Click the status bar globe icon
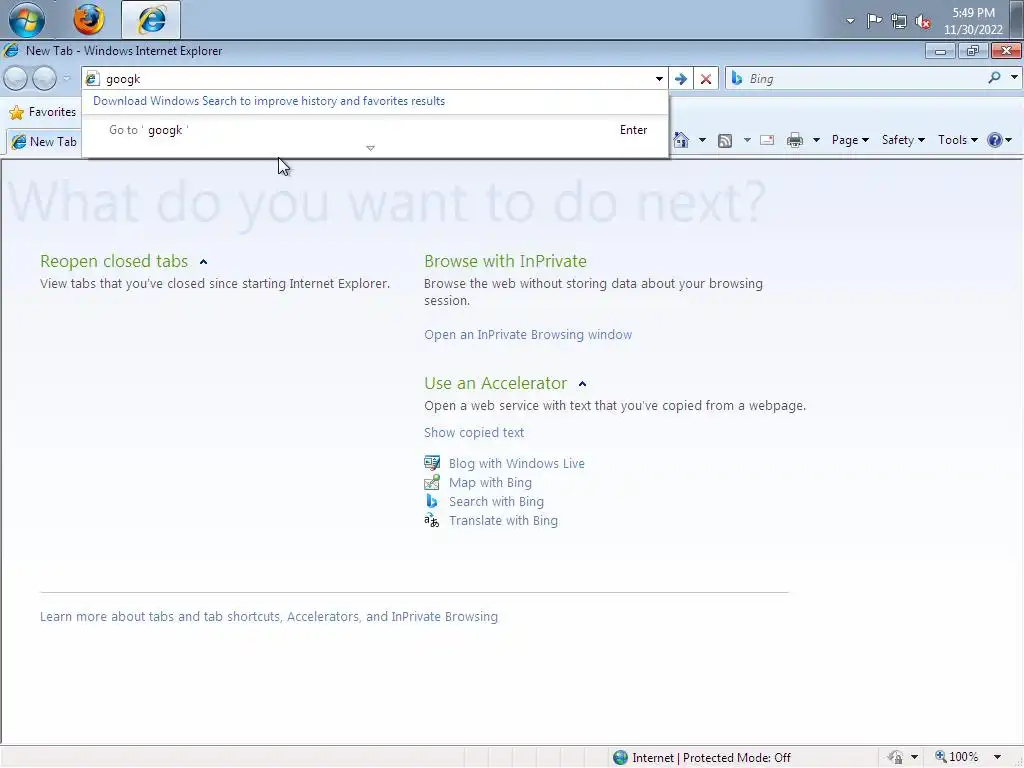The image size is (1024, 768). pyautogui.click(x=620, y=758)
